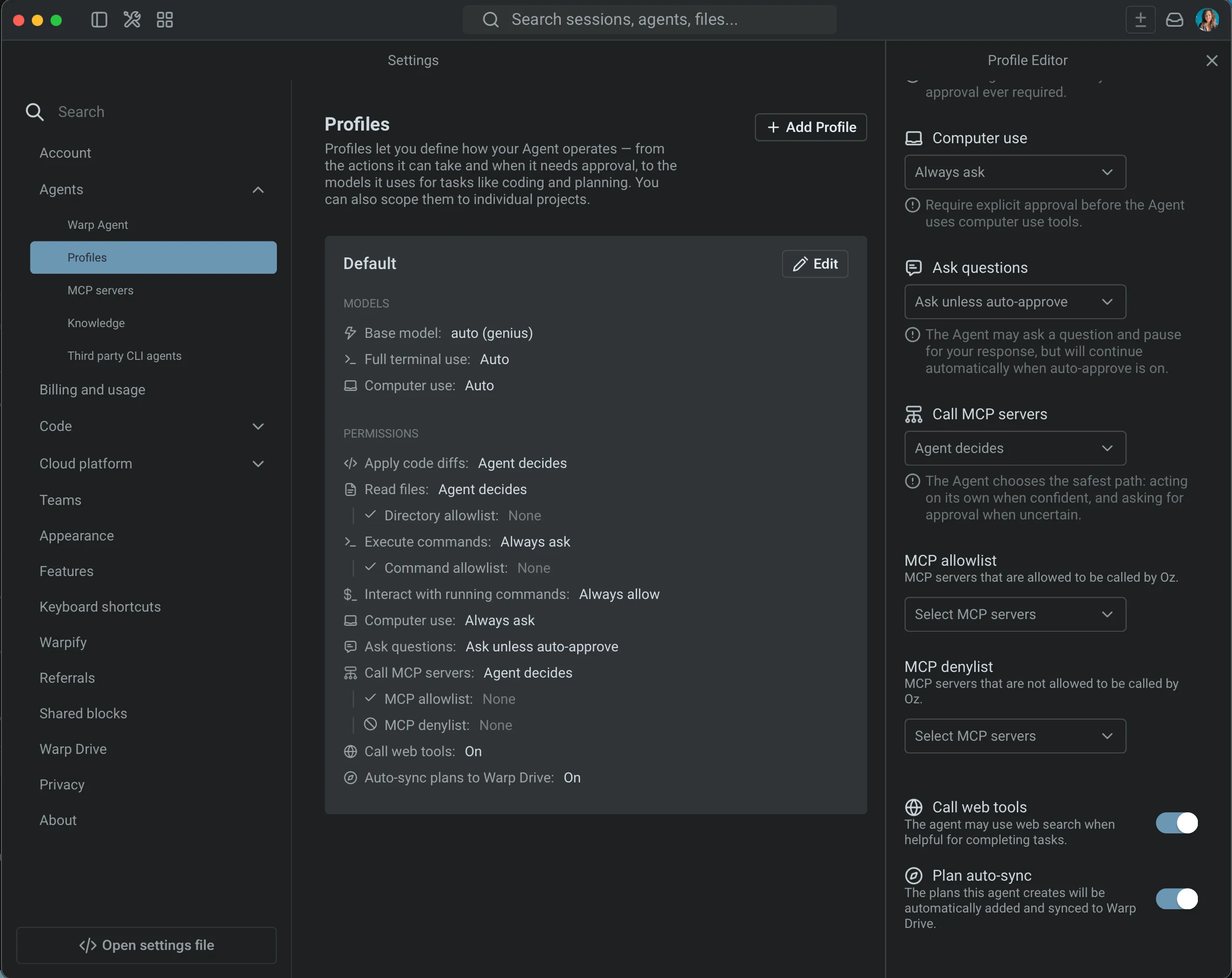This screenshot has width=1232, height=978.
Task: Toggle the Call web tools switch
Action: click(x=1177, y=823)
